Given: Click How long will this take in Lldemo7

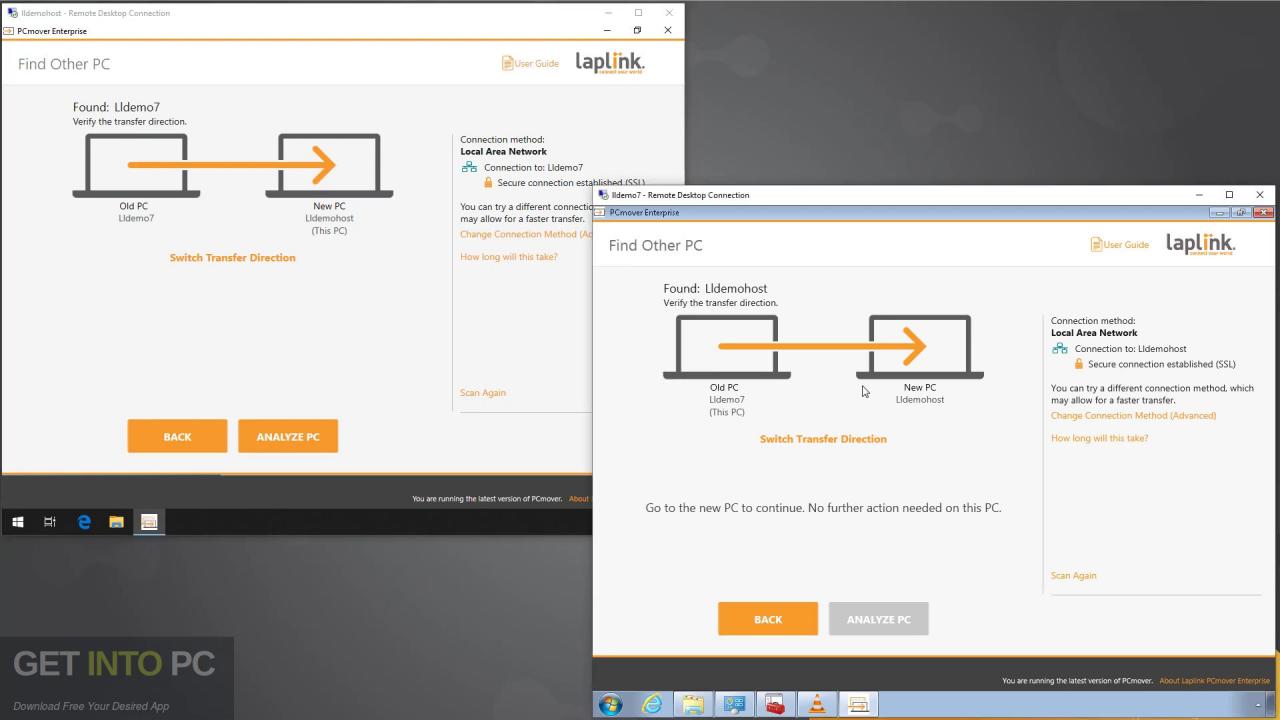Looking at the screenshot, I should 1099,438.
